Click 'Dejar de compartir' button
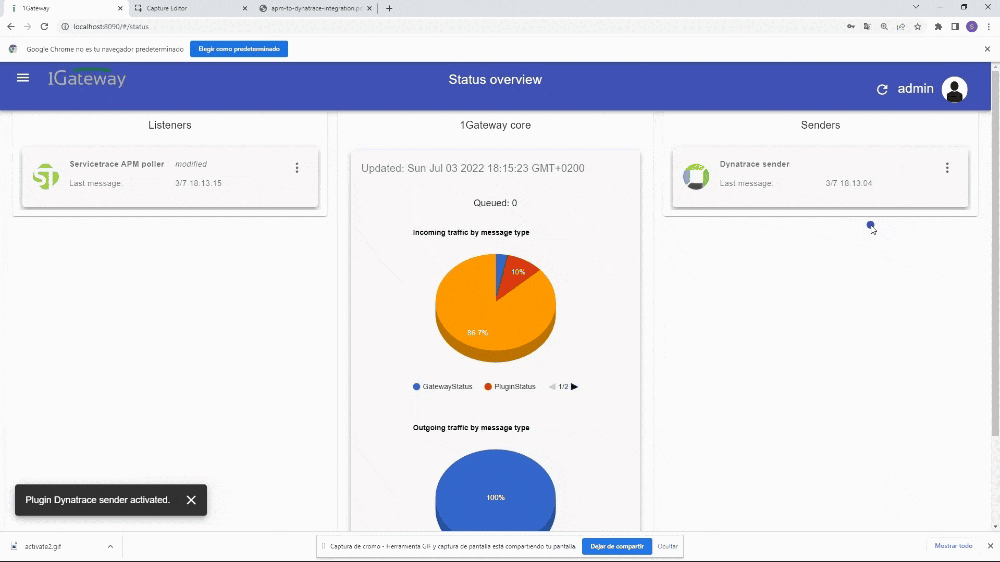The image size is (1000, 562). tap(617, 547)
